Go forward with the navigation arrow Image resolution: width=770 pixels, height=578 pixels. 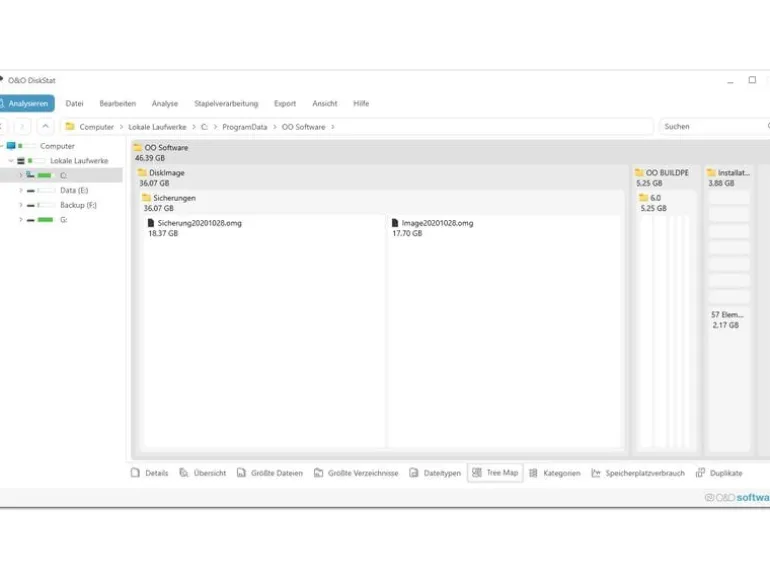pyautogui.click(x=22, y=127)
